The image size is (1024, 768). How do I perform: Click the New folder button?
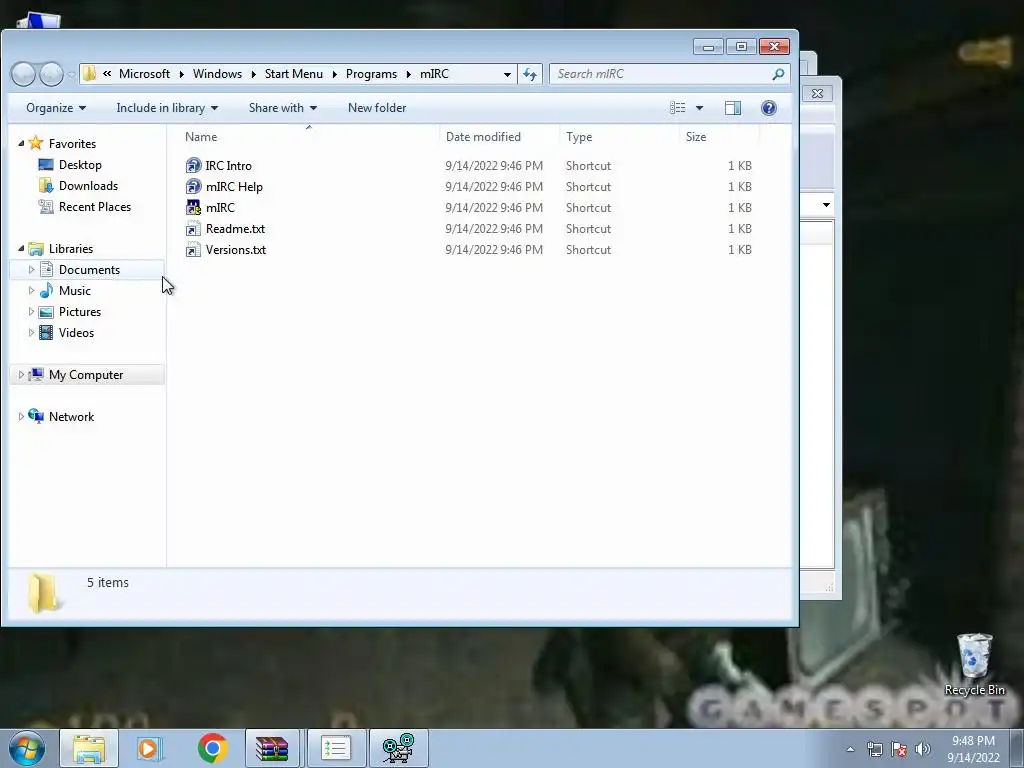(x=377, y=108)
